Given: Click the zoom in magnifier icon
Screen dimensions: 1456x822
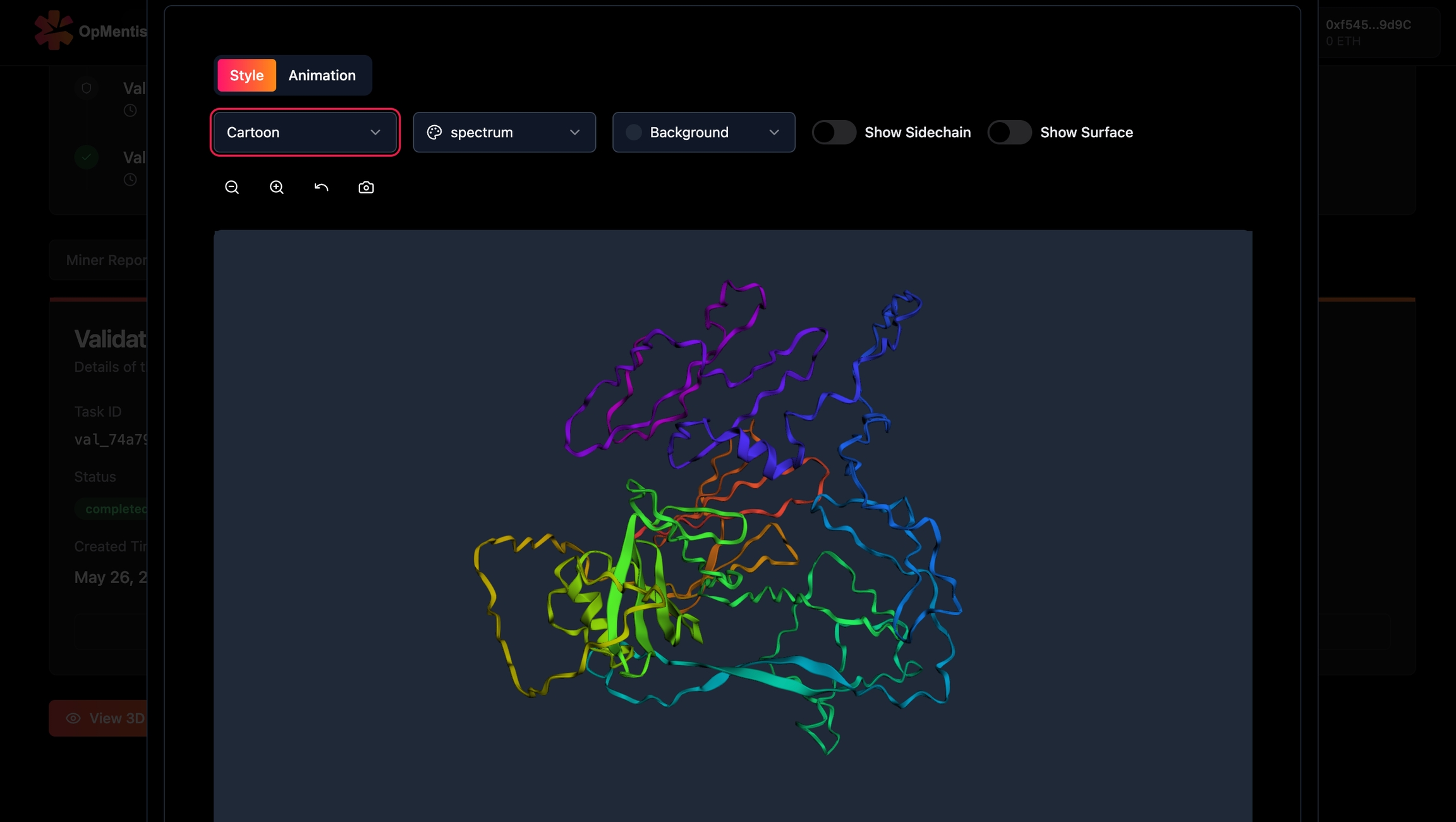Looking at the screenshot, I should (x=277, y=187).
